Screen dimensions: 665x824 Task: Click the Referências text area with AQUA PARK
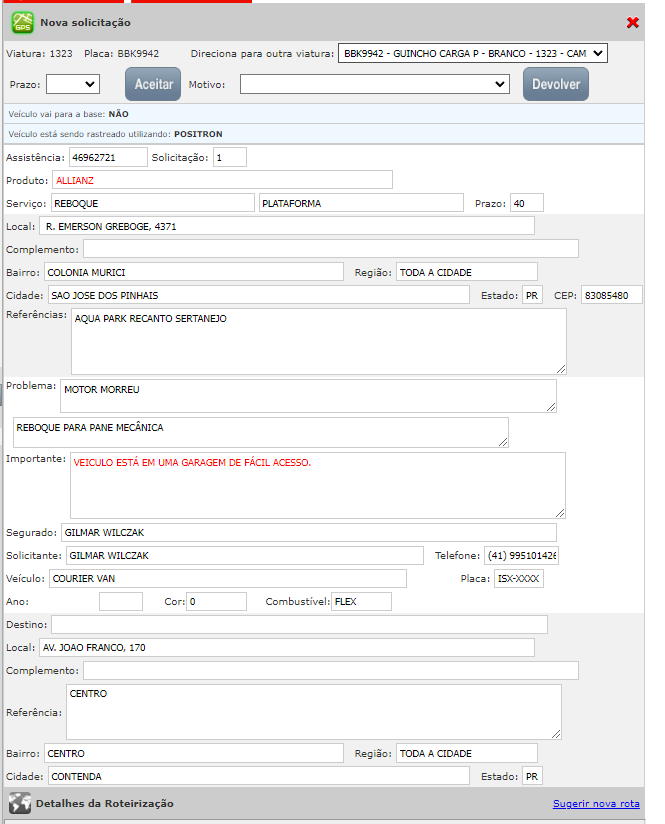point(318,341)
